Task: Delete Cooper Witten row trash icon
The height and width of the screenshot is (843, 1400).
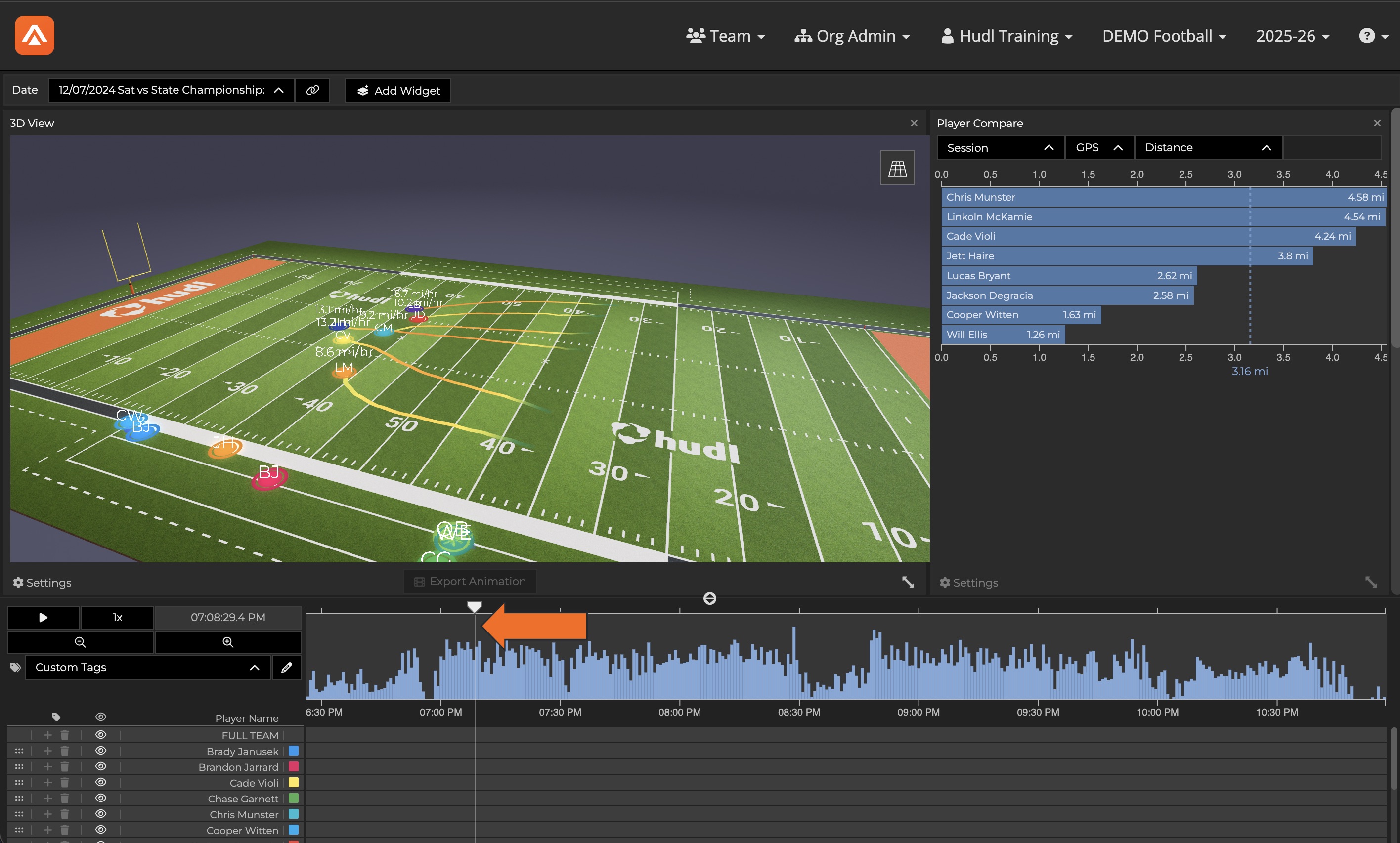Action: tap(65, 830)
